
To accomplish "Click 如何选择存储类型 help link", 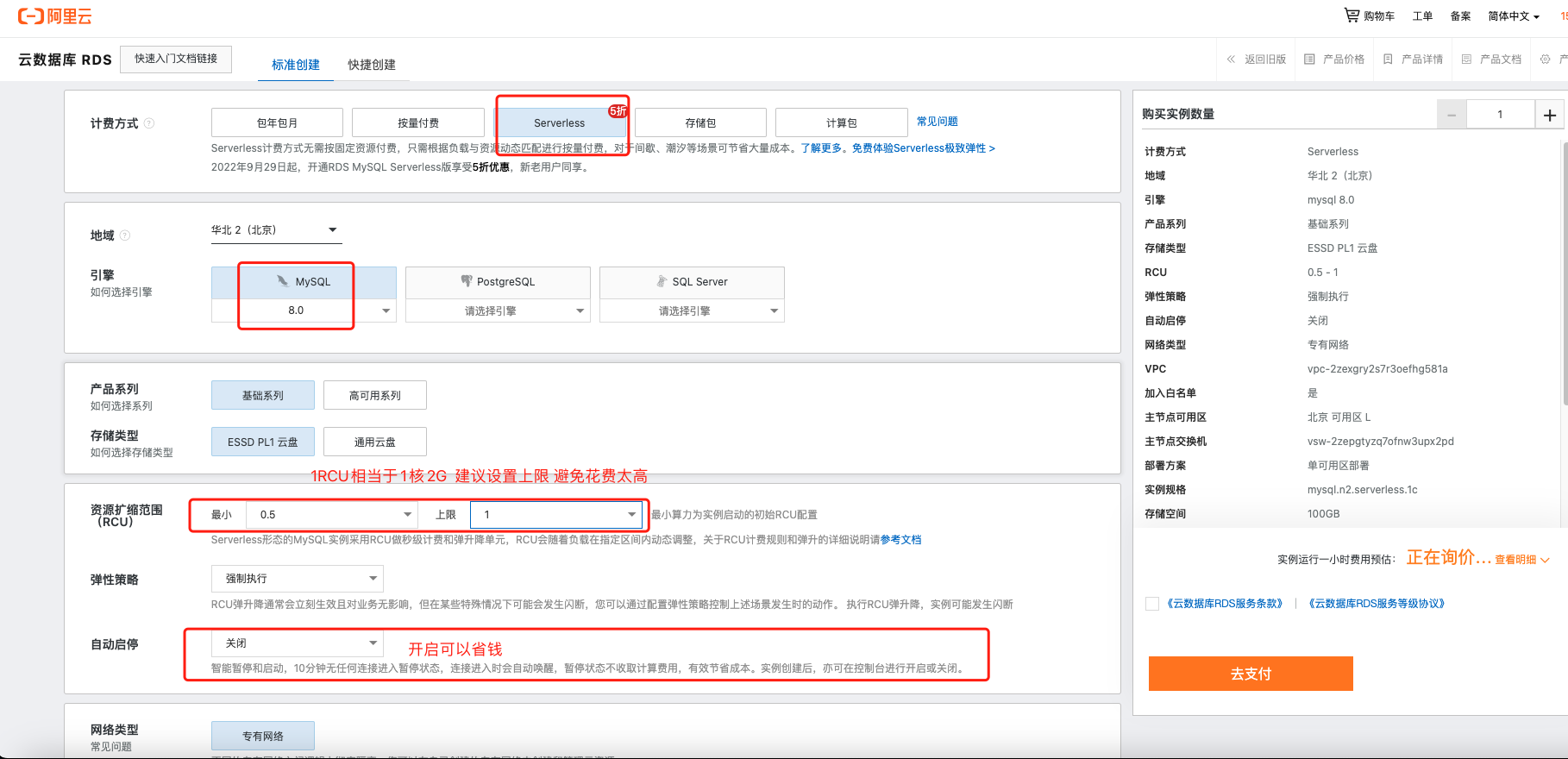I will coord(132,453).
